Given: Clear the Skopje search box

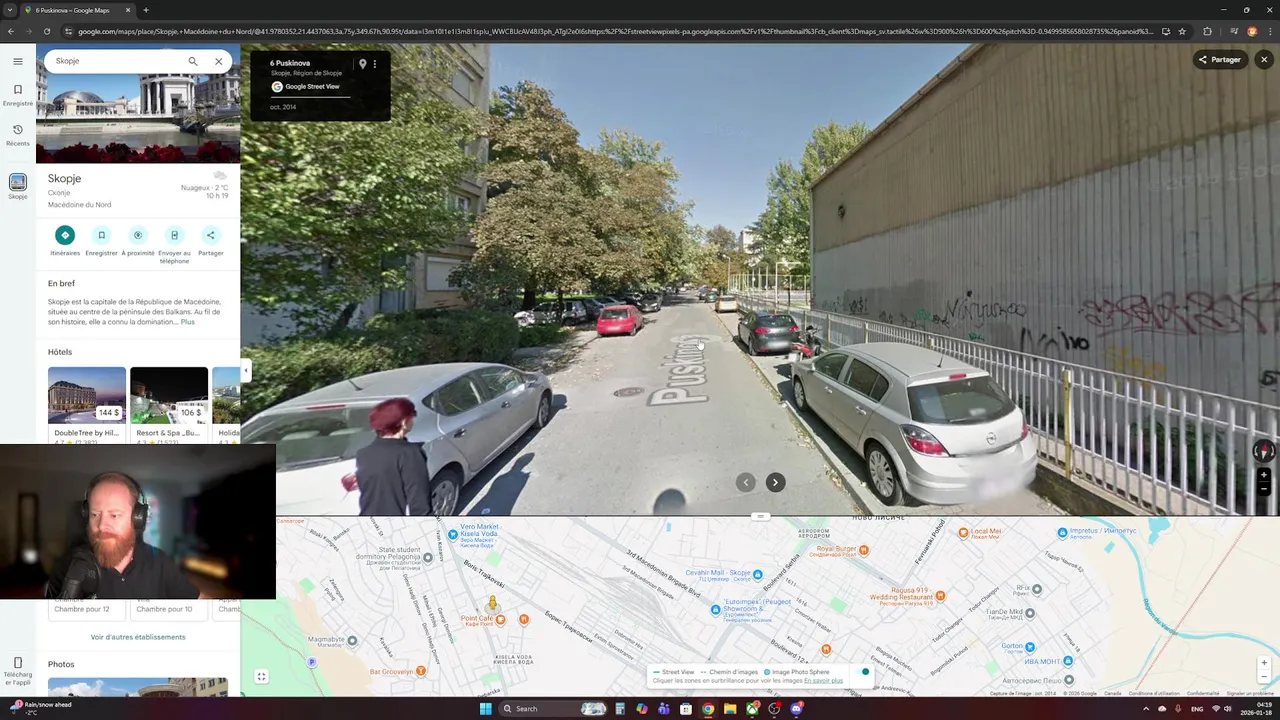Looking at the screenshot, I should pyautogui.click(x=219, y=61).
